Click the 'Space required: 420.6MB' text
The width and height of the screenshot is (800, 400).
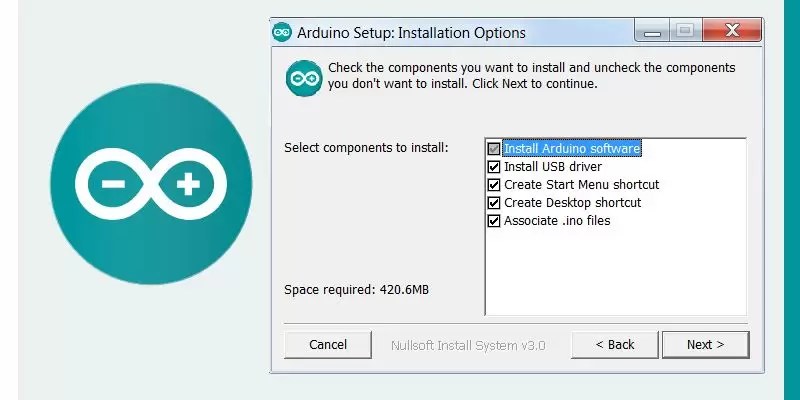tap(356, 290)
